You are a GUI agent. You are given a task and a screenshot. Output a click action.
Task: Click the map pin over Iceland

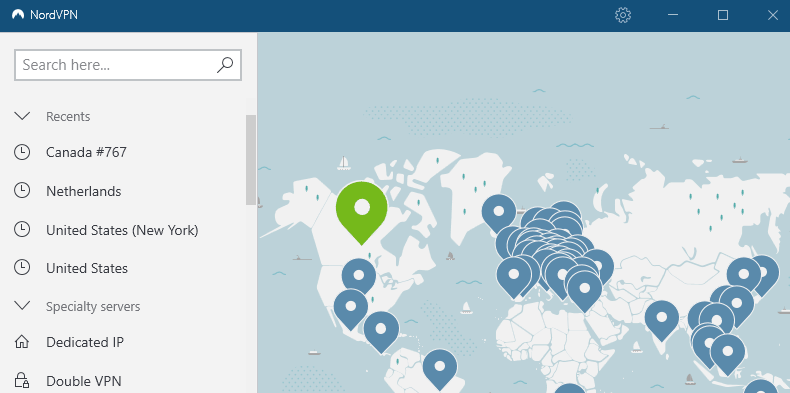click(499, 213)
